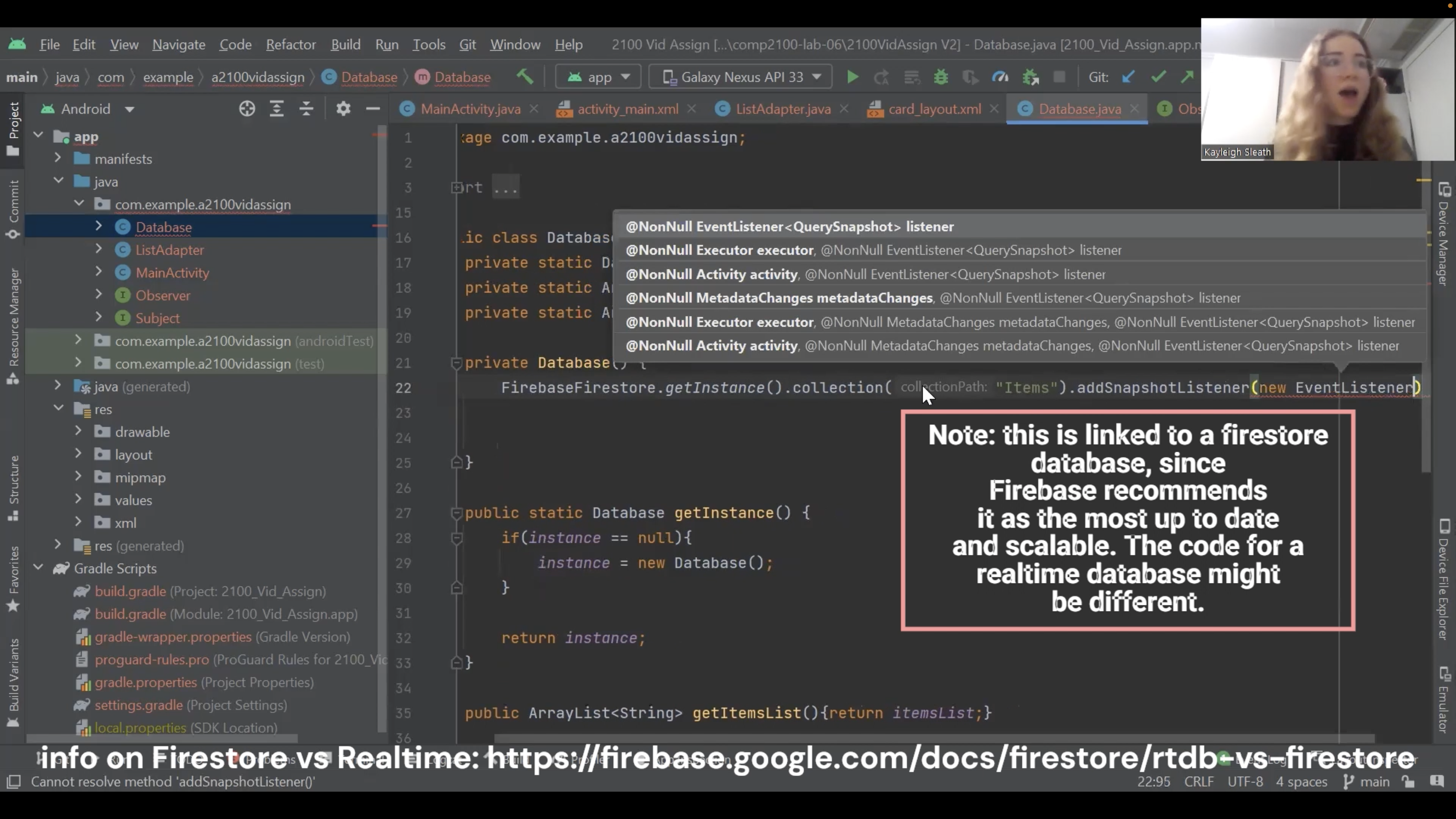Toggle the Structure tool window
Screen dimensions: 1456x819
coord(14,483)
